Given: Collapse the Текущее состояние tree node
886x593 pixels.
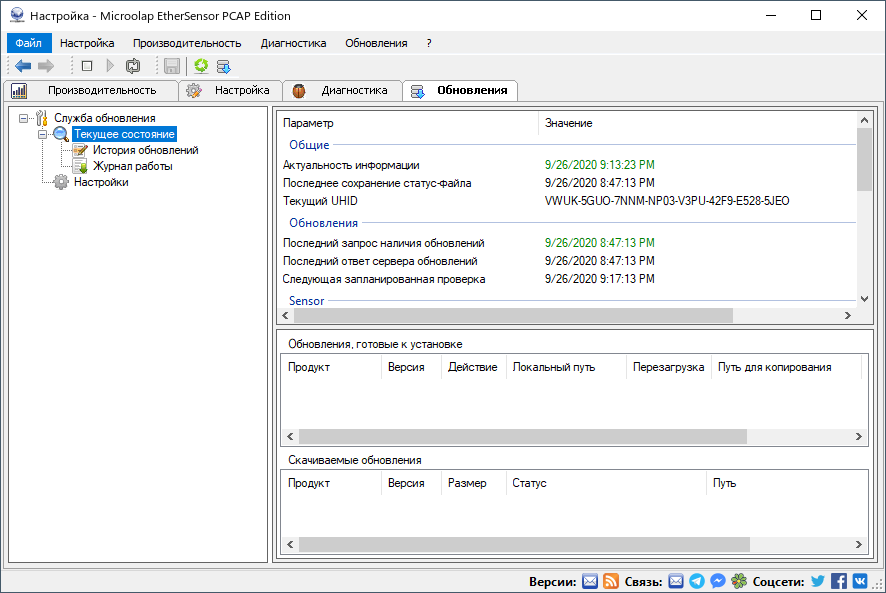Looking at the screenshot, I should 42,133.
